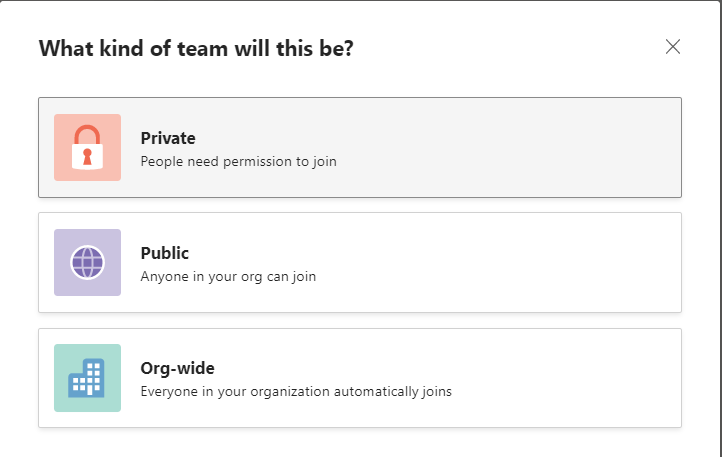Choose the Org-wide option card

(360, 378)
